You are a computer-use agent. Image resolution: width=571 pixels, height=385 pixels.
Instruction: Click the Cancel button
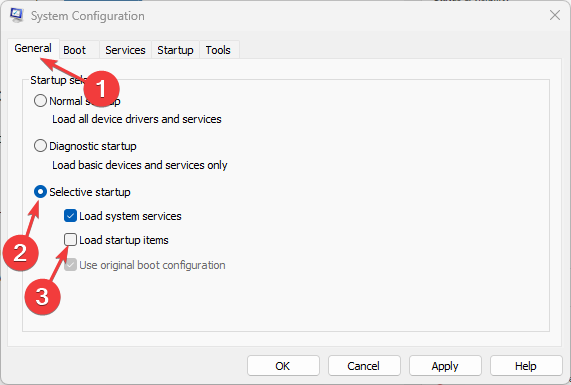(364, 366)
